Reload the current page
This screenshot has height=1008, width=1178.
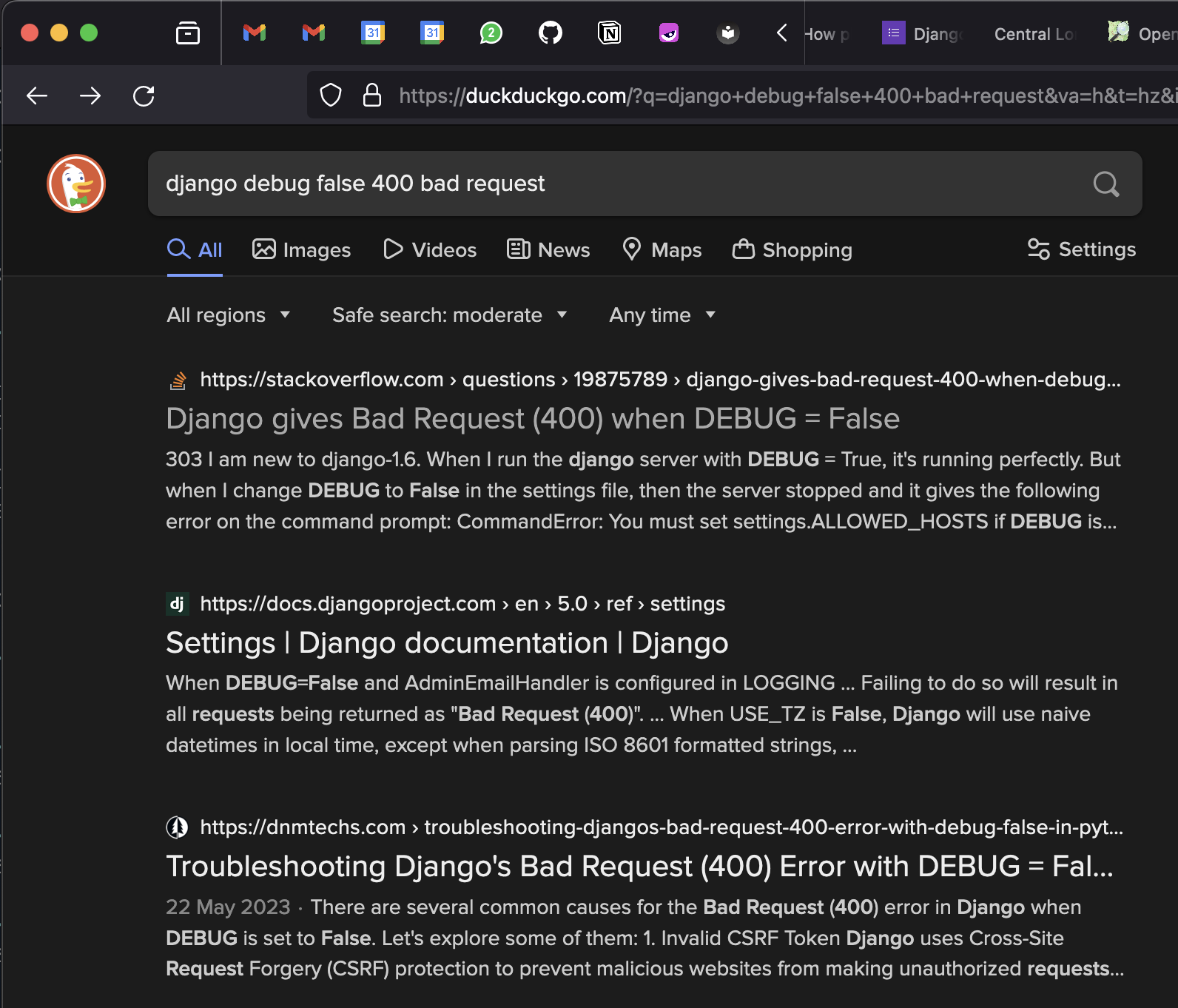(144, 95)
